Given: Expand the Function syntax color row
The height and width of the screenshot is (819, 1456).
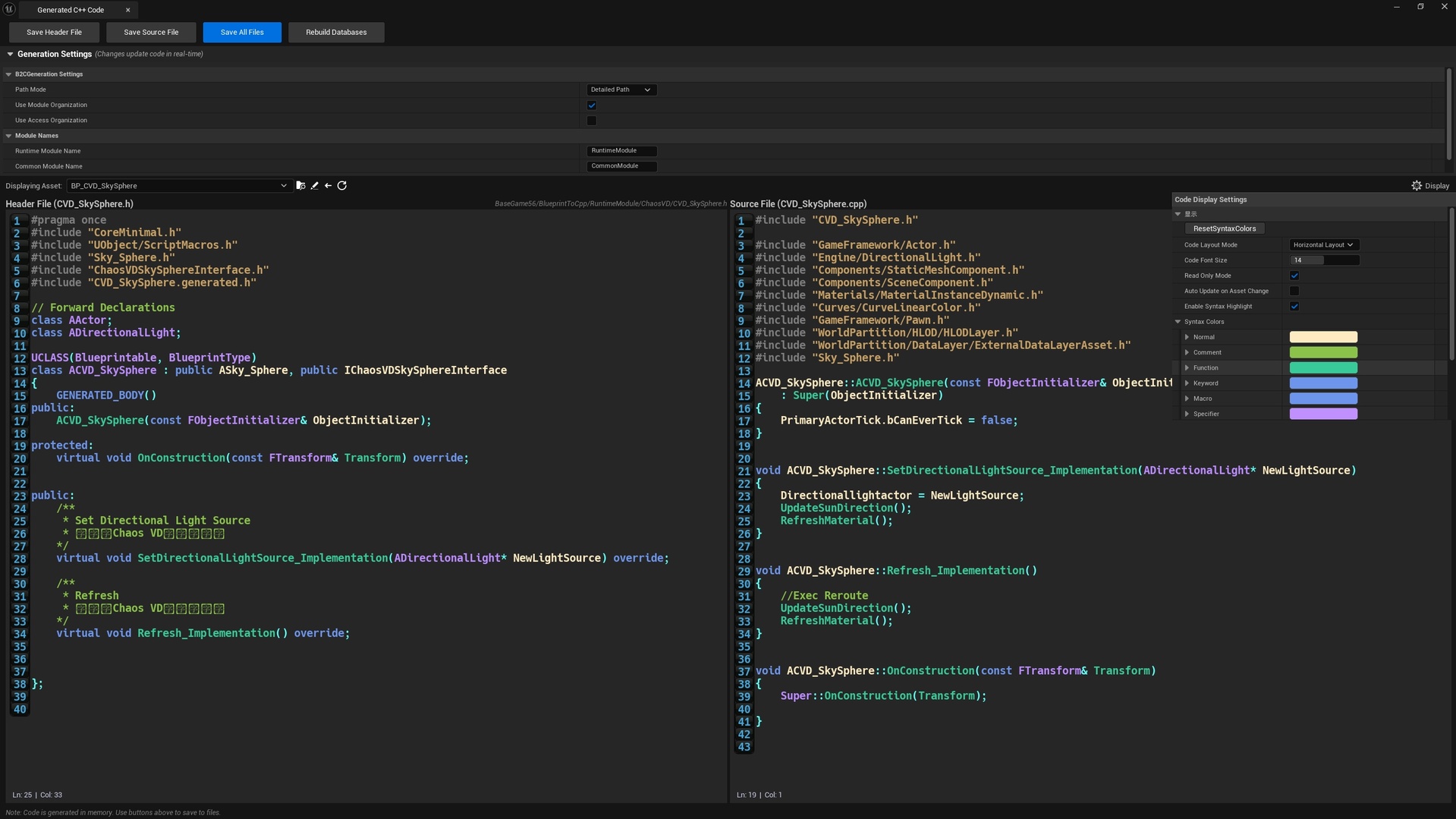Looking at the screenshot, I should pos(1187,367).
